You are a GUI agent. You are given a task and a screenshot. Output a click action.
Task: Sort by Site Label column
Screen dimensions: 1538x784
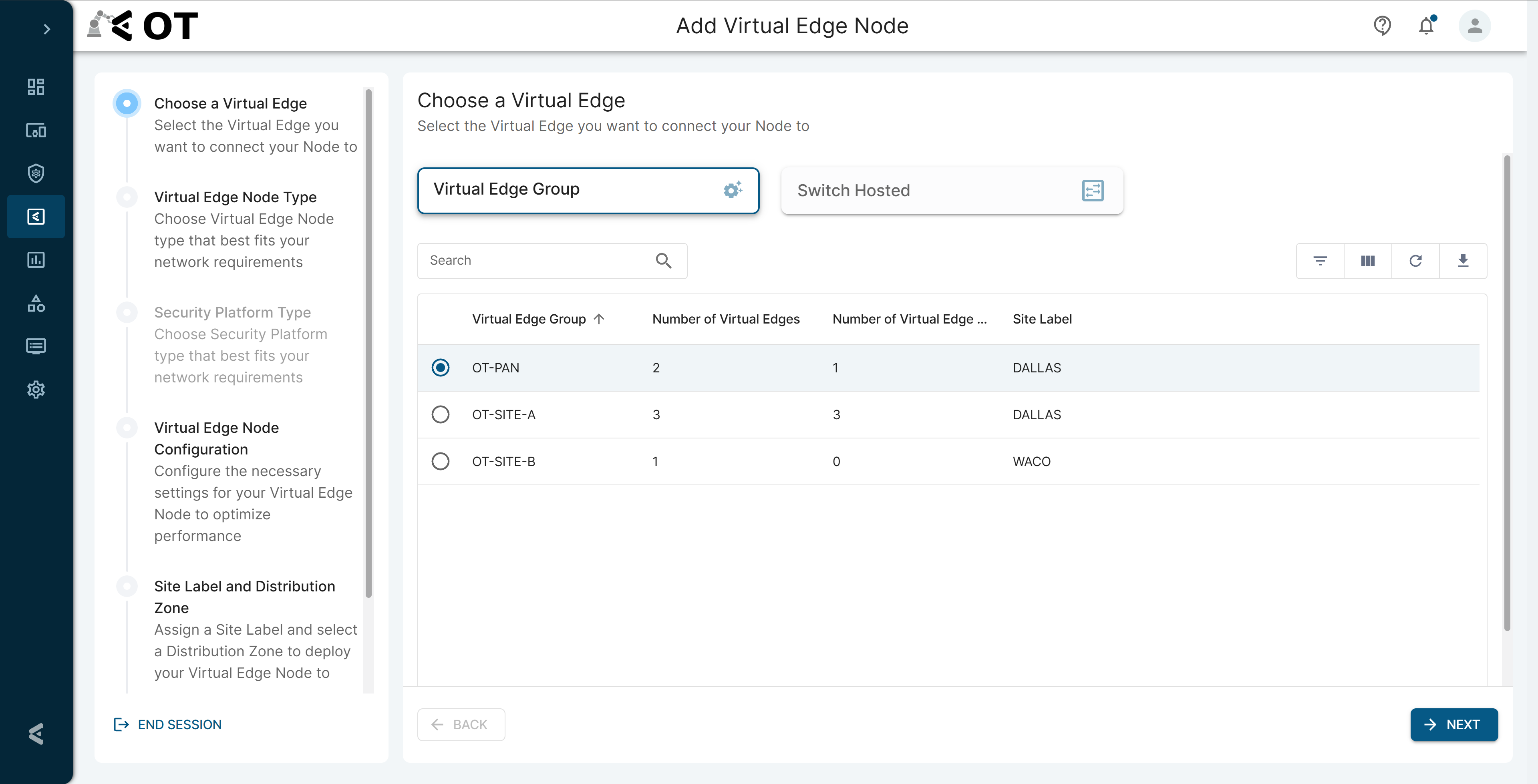pyautogui.click(x=1042, y=320)
